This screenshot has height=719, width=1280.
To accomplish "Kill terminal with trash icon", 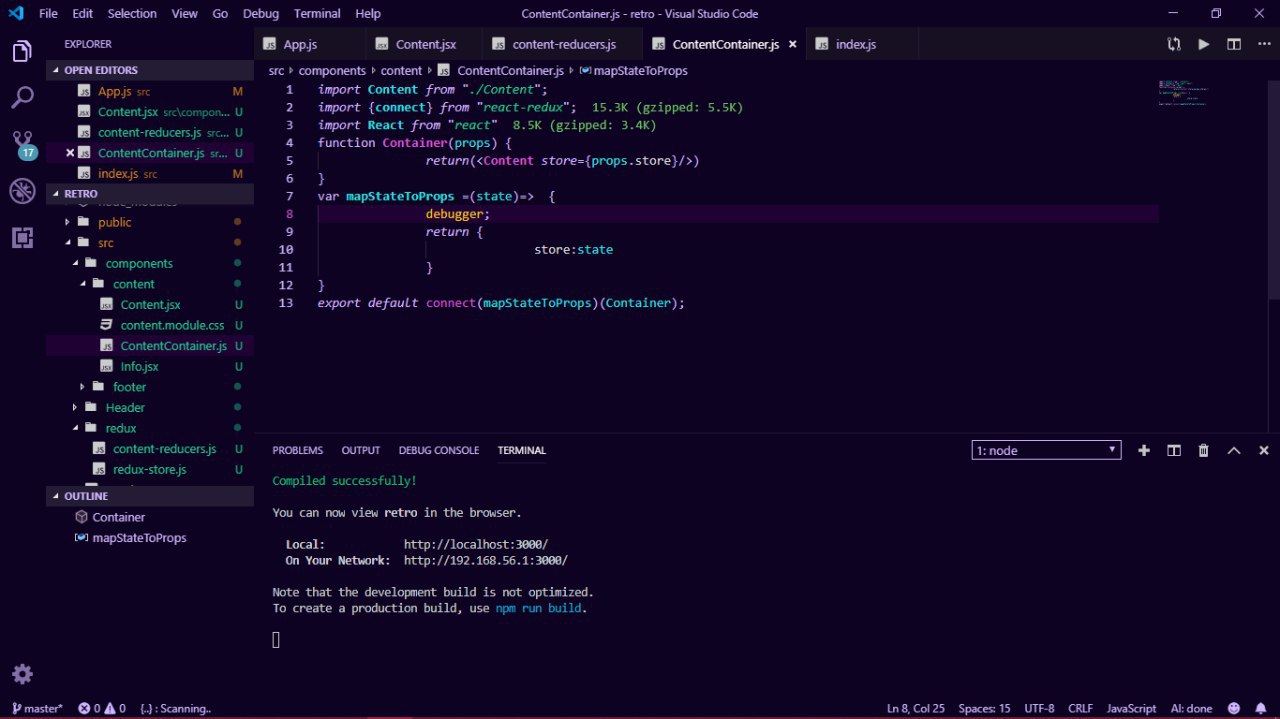I will point(1204,451).
